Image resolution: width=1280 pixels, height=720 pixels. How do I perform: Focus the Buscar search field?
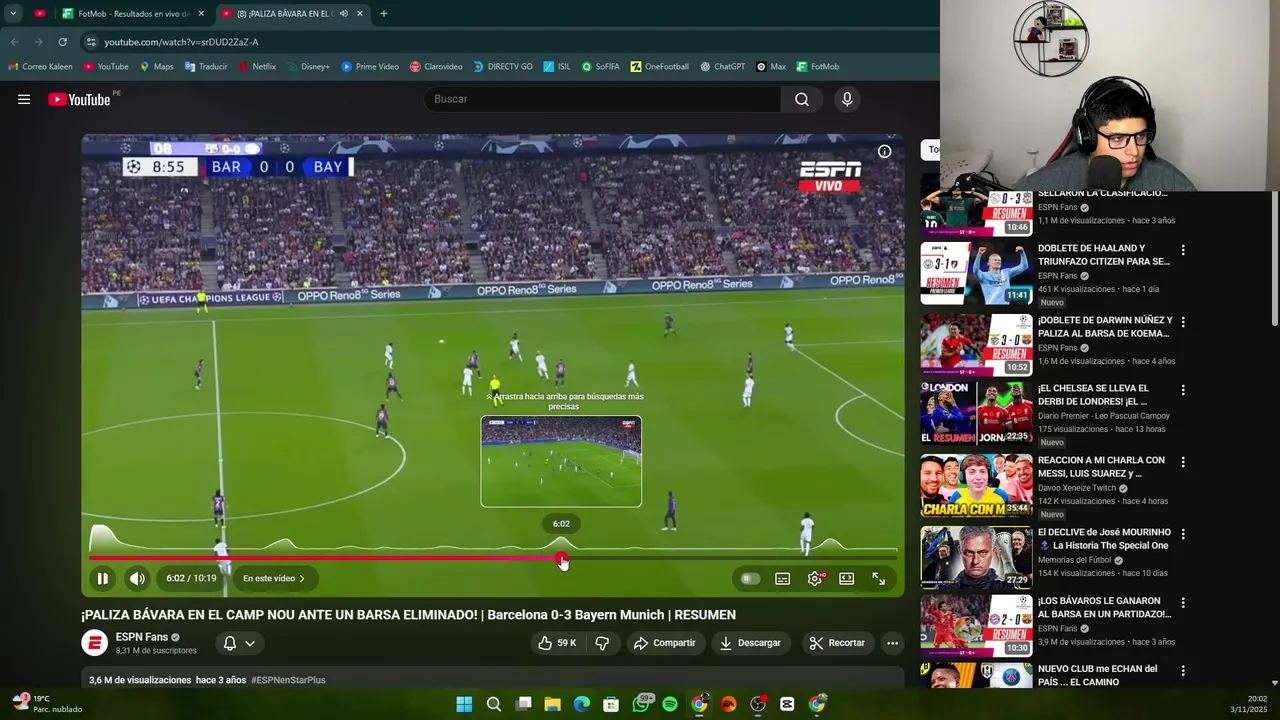(603, 99)
